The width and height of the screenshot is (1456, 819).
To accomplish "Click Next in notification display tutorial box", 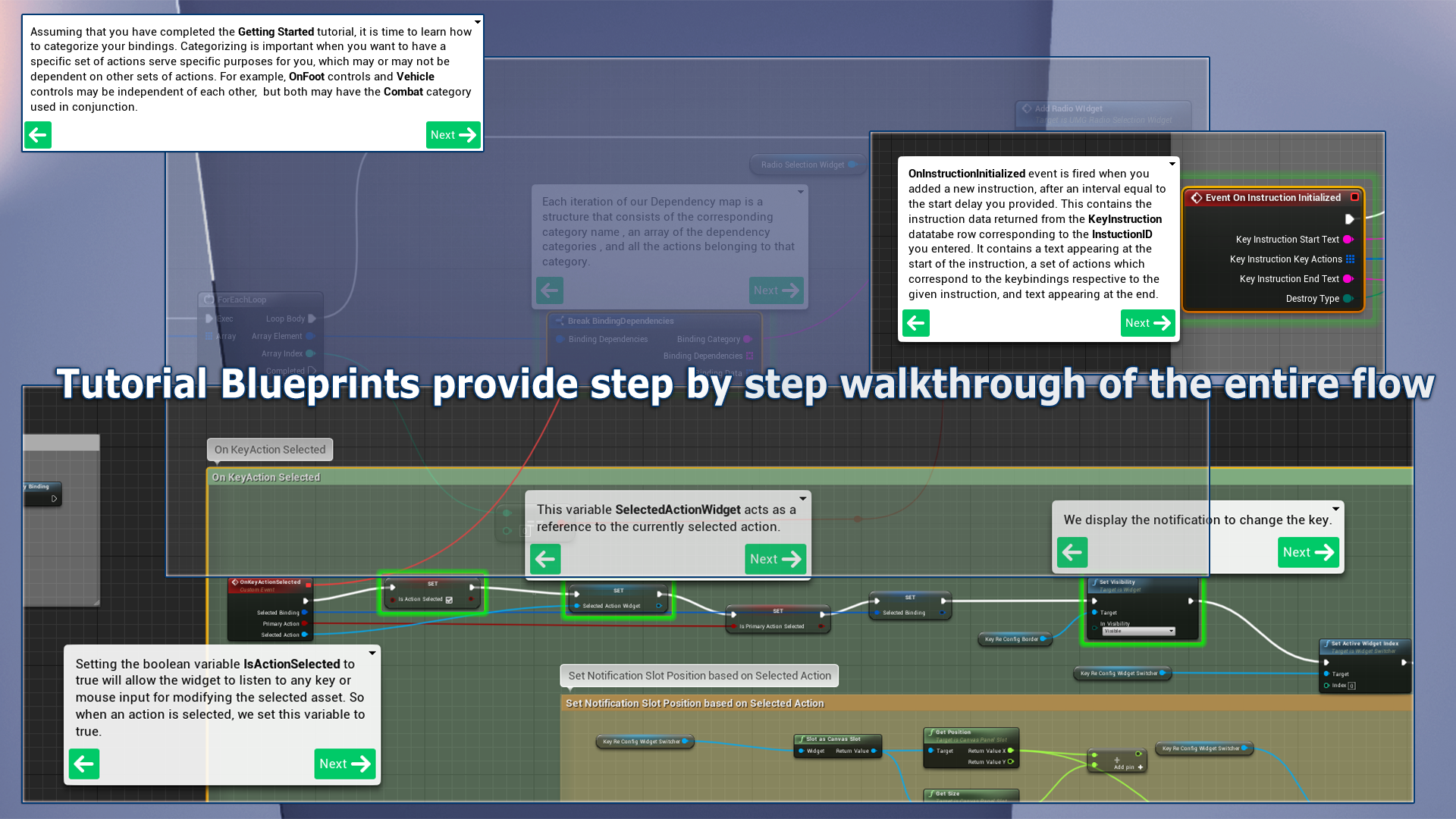I will pyautogui.click(x=1308, y=552).
